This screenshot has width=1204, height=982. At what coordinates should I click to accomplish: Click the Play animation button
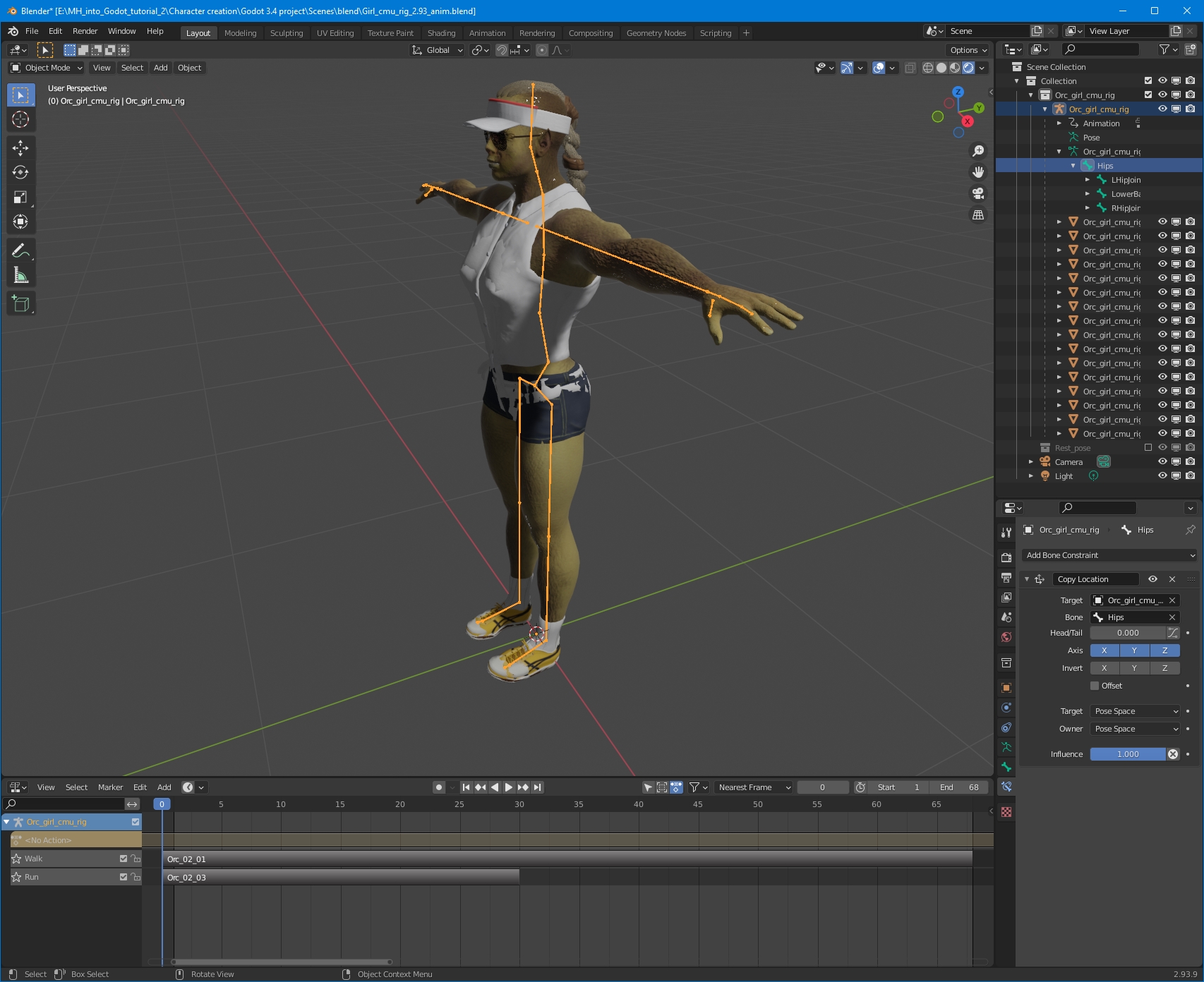(x=509, y=787)
